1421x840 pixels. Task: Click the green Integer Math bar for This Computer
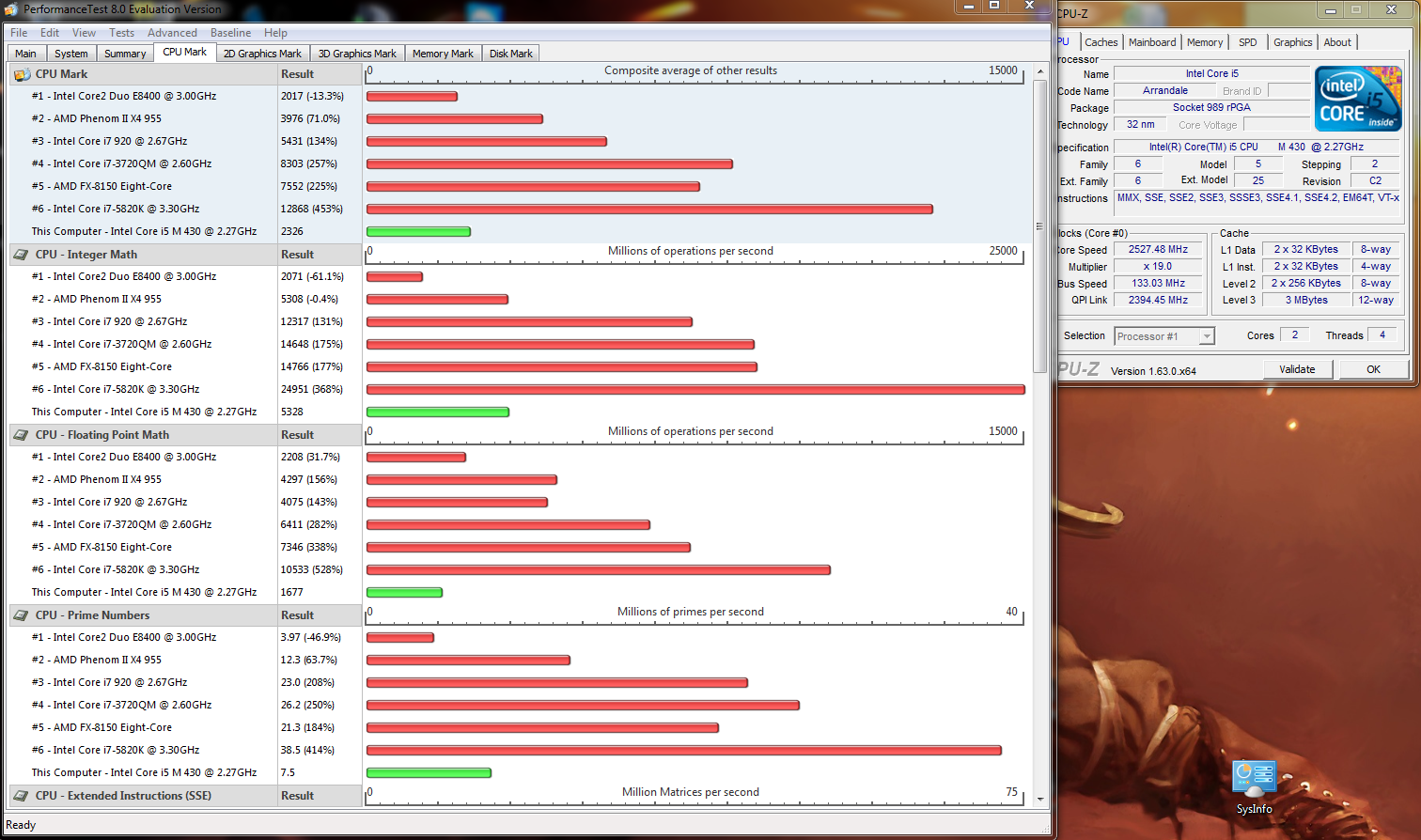(438, 412)
